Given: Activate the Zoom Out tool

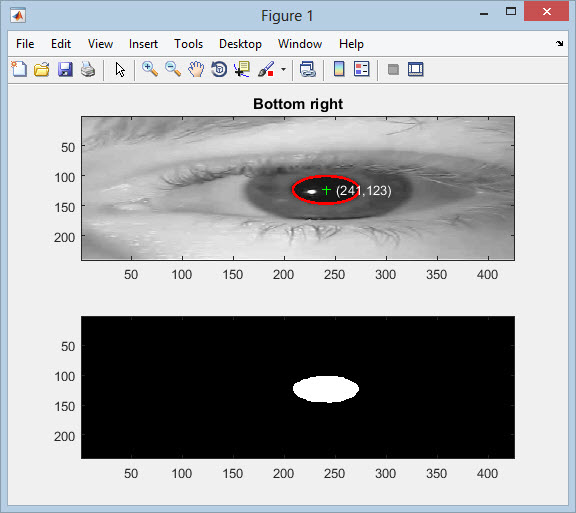Looking at the screenshot, I should [173, 69].
